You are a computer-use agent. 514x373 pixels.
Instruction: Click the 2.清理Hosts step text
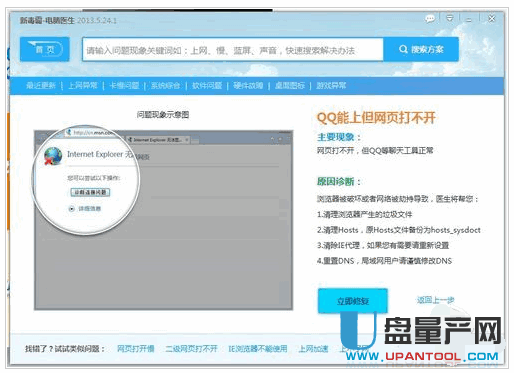tap(399, 230)
